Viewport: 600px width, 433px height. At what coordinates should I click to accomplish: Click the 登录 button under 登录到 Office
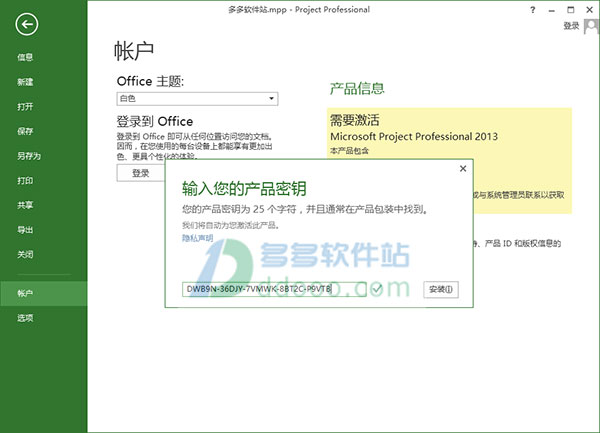141,173
